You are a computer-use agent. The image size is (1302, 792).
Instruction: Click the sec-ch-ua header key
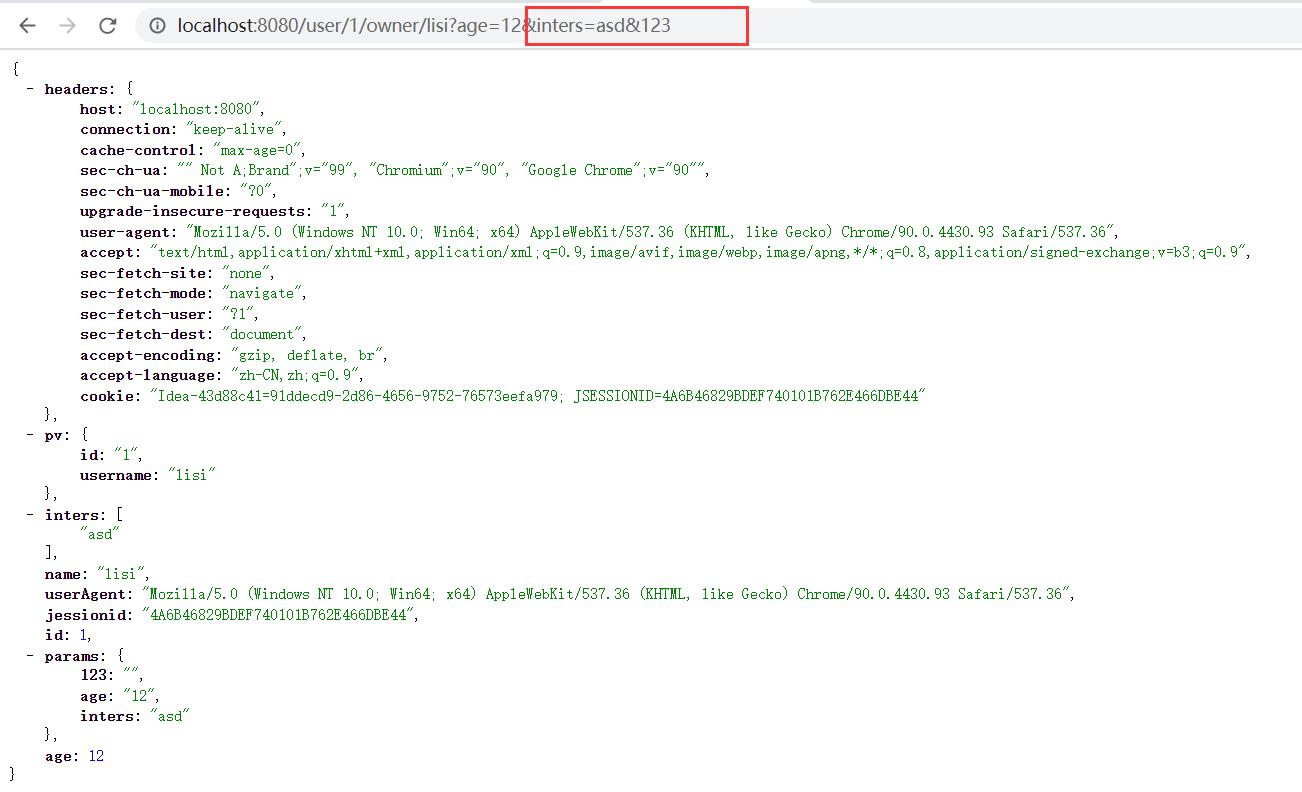121,170
